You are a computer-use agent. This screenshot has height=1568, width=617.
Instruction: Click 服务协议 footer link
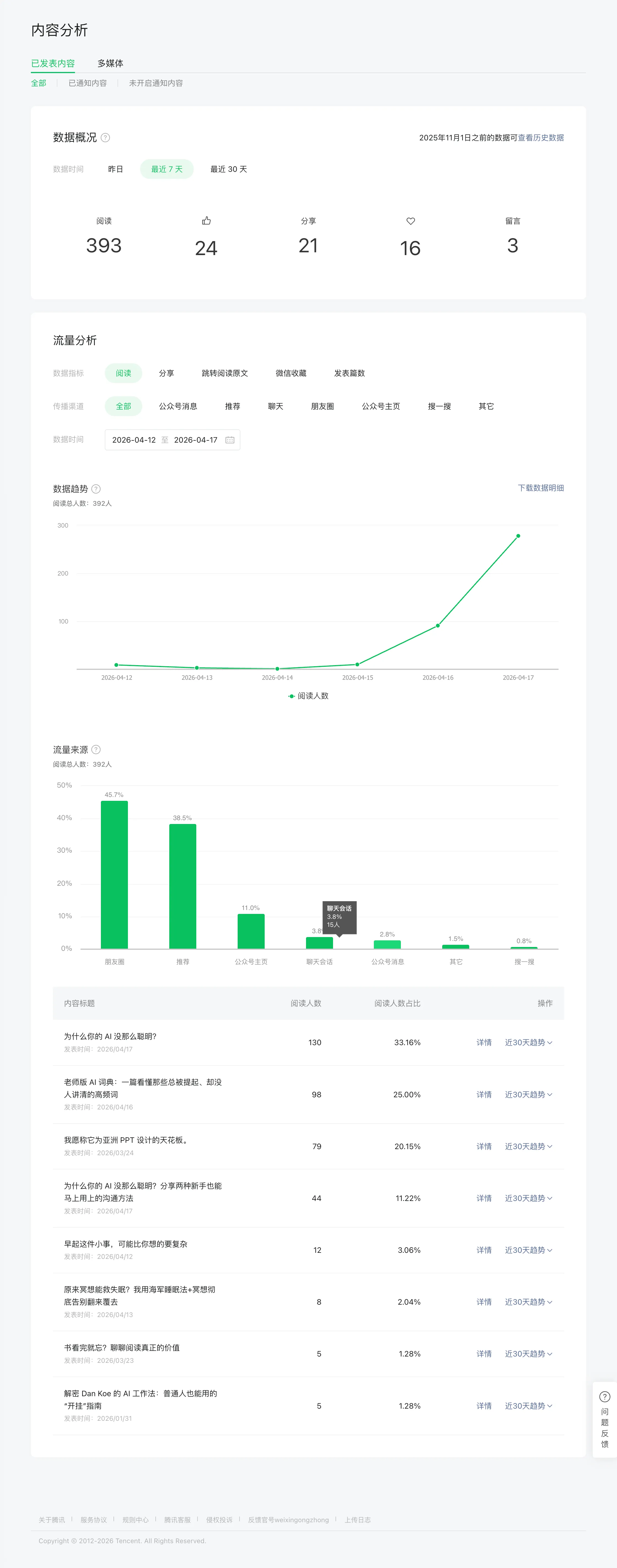(x=94, y=1520)
